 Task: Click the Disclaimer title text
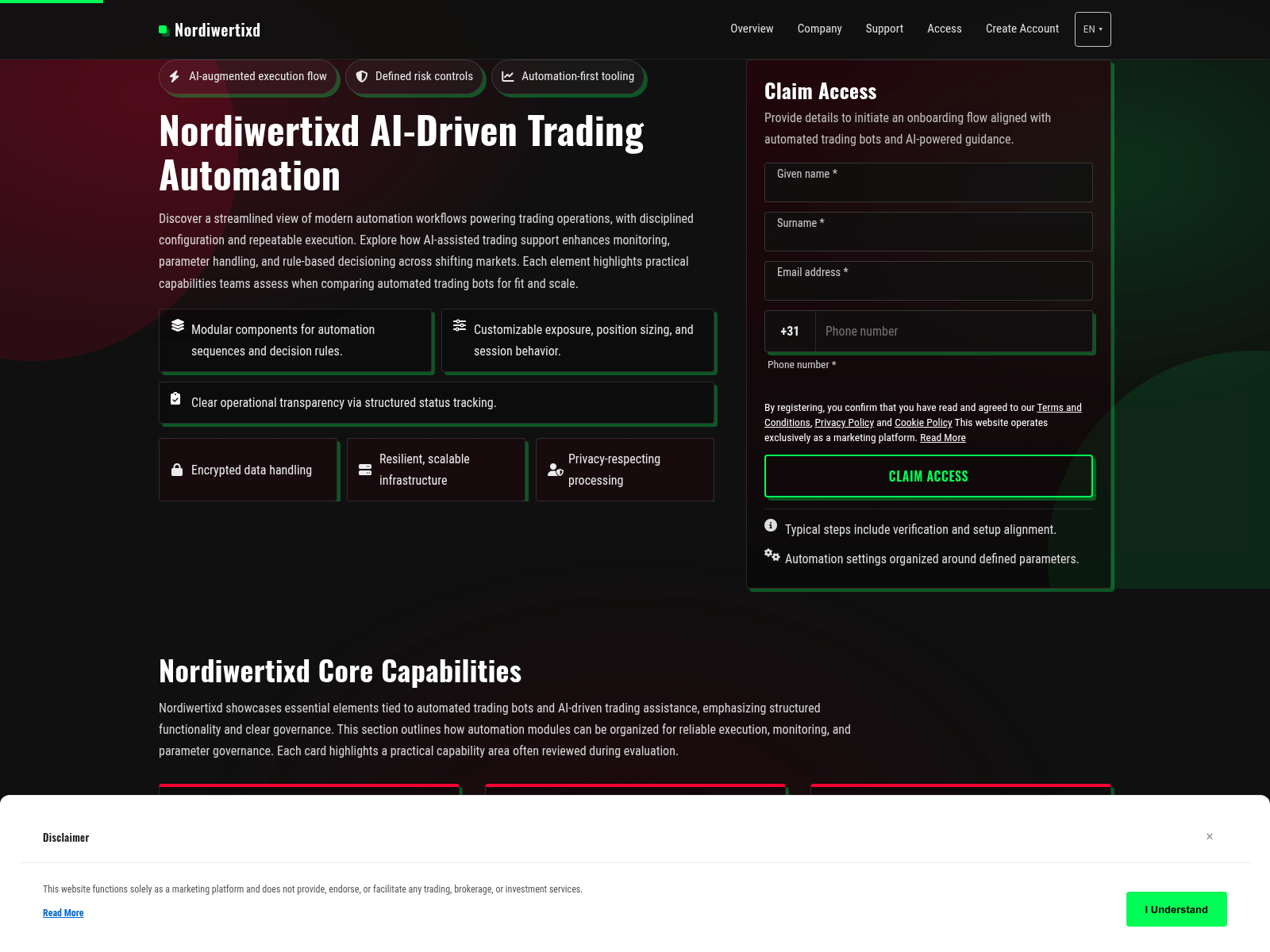66,838
